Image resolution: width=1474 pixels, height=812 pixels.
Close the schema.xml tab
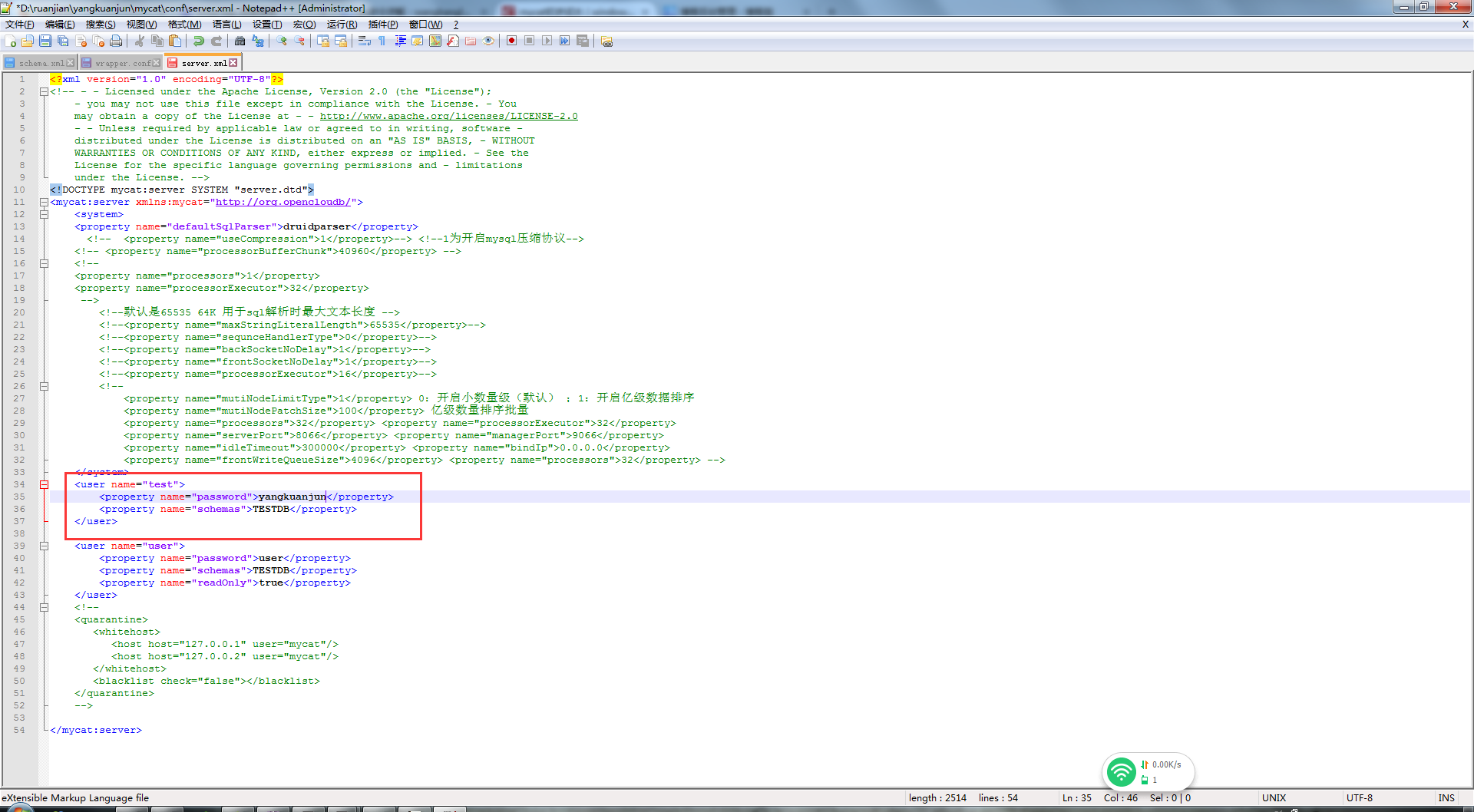click(71, 63)
